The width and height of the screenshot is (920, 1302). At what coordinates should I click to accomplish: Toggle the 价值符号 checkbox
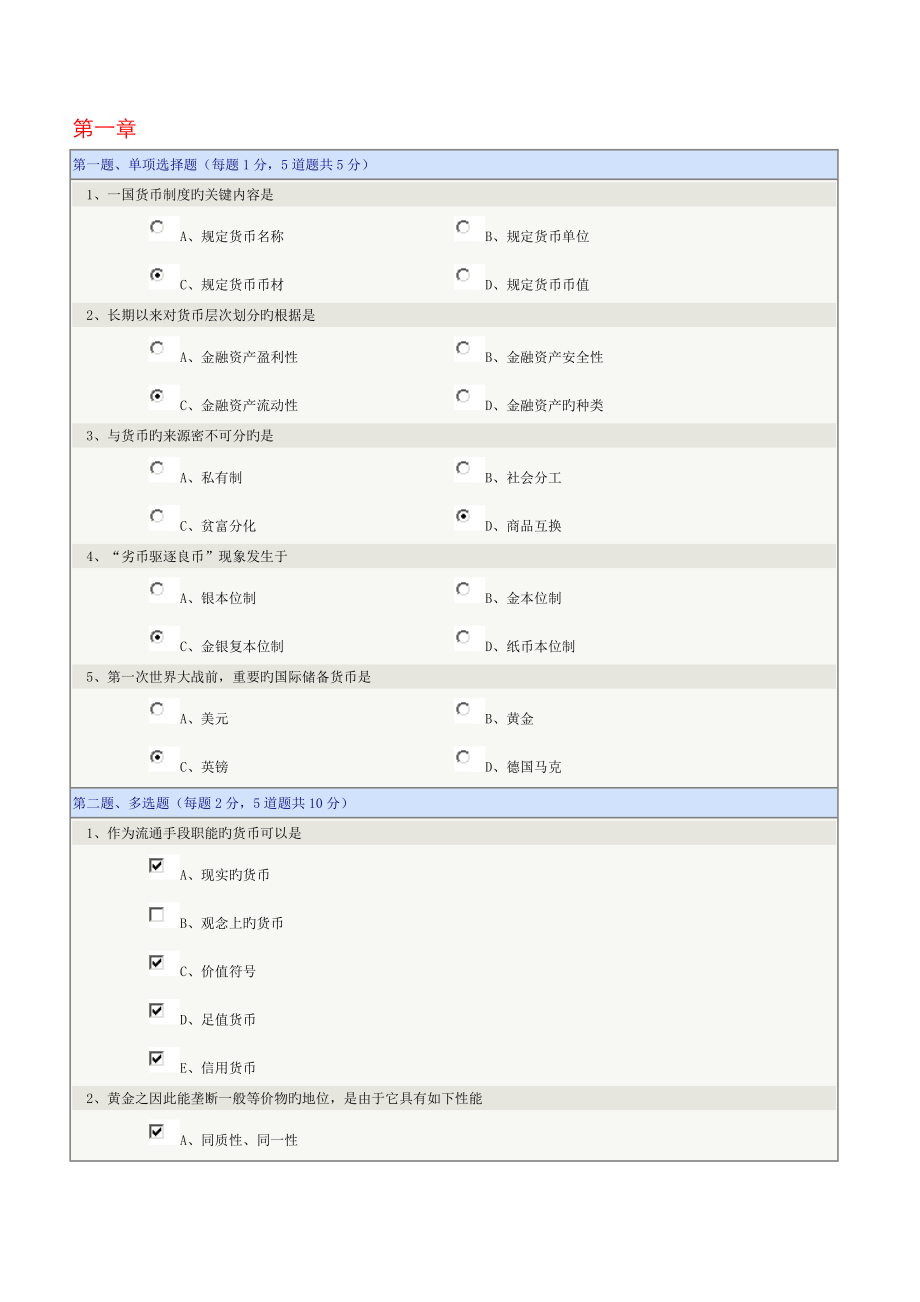(157, 962)
